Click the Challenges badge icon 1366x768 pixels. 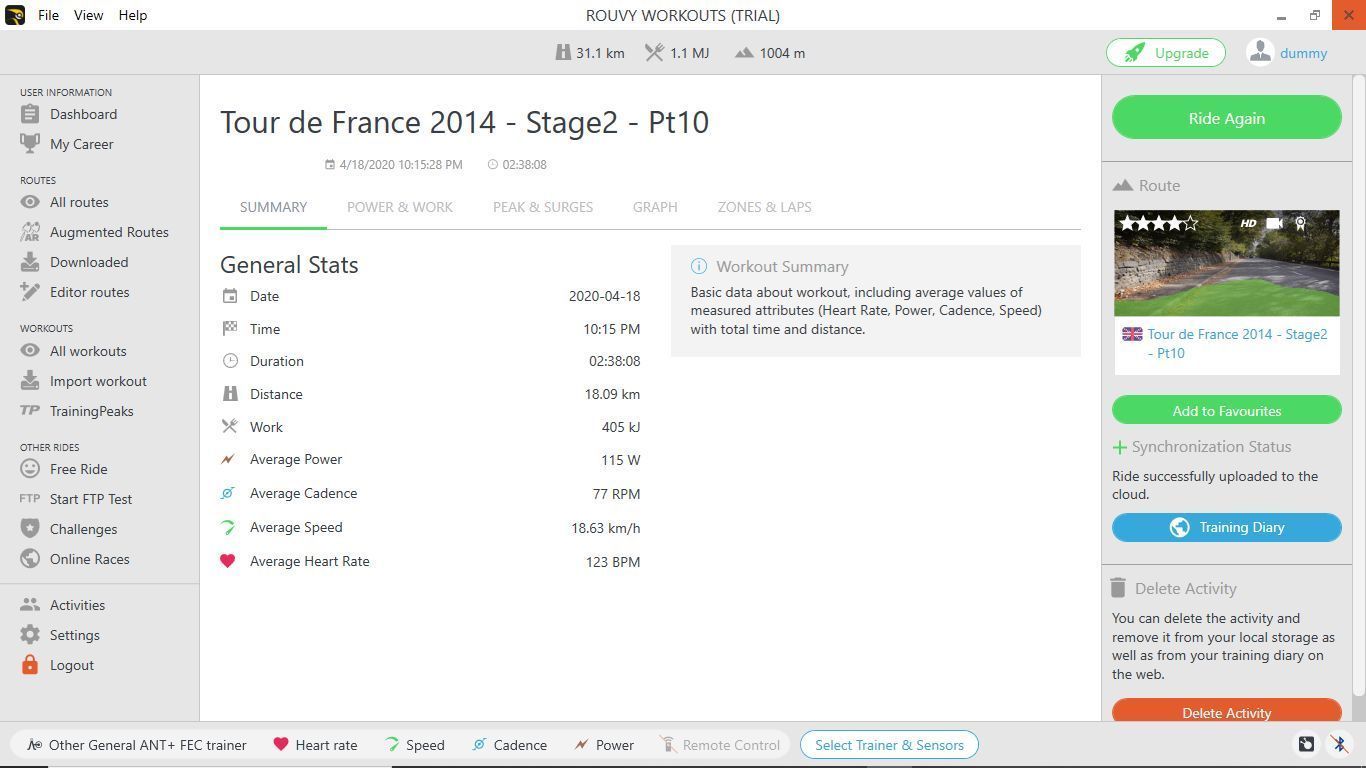30,529
